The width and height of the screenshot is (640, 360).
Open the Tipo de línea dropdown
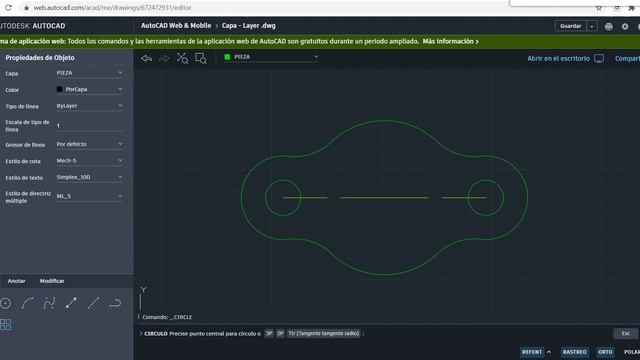click(x=89, y=106)
